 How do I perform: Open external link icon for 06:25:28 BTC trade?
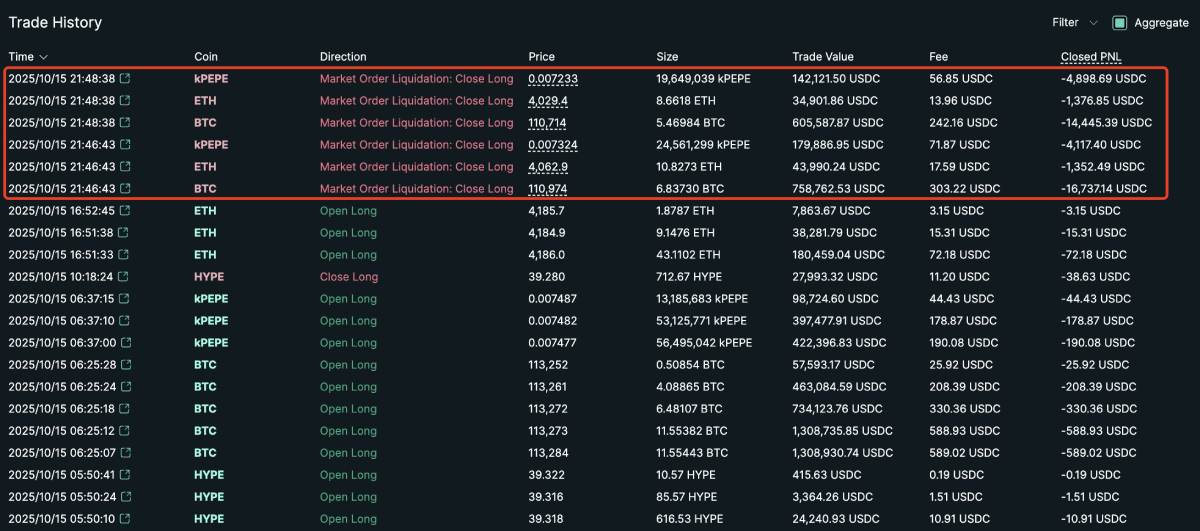coord(125,365)
